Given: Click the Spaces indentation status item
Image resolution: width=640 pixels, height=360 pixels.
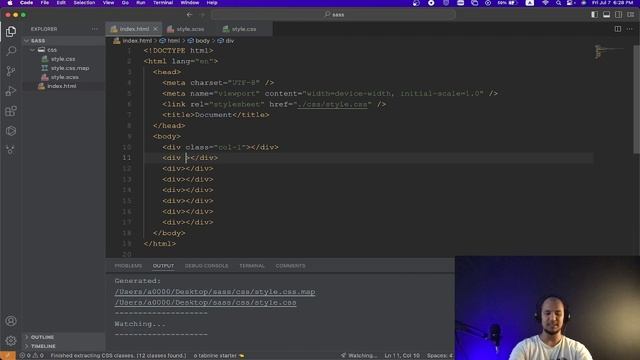Looking at the screenshot, I should coord(440,356).
